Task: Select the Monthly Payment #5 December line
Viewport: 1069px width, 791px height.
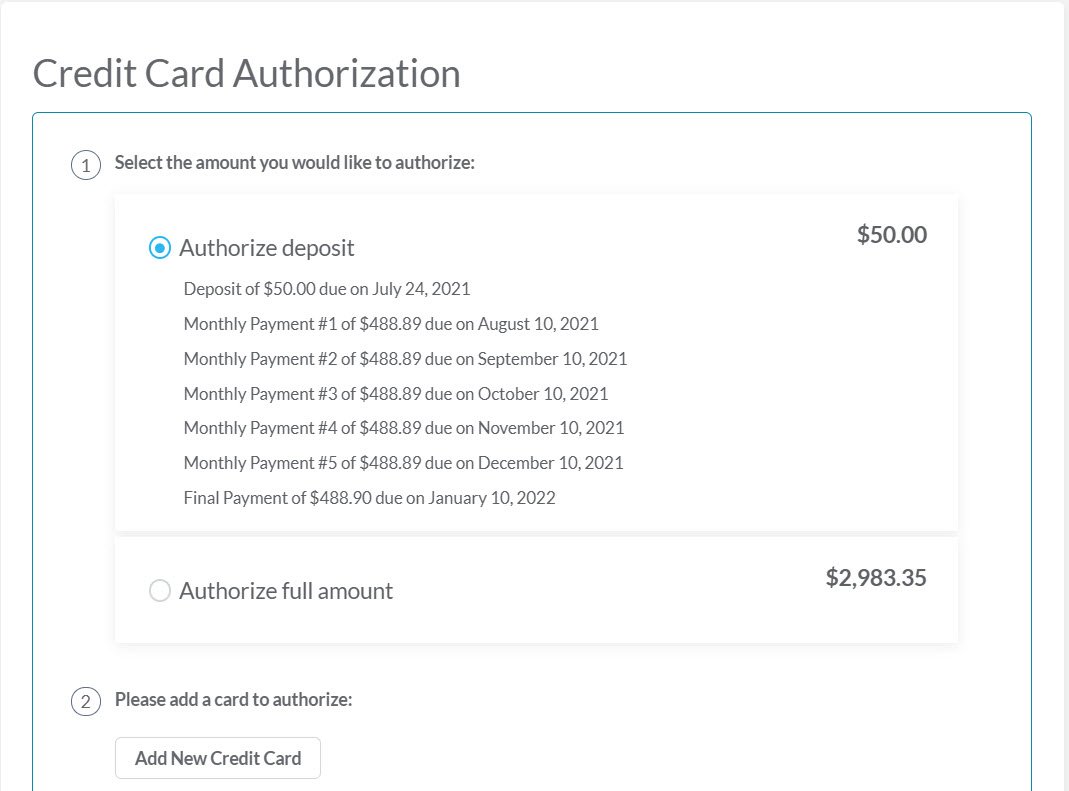Action: 403,463
